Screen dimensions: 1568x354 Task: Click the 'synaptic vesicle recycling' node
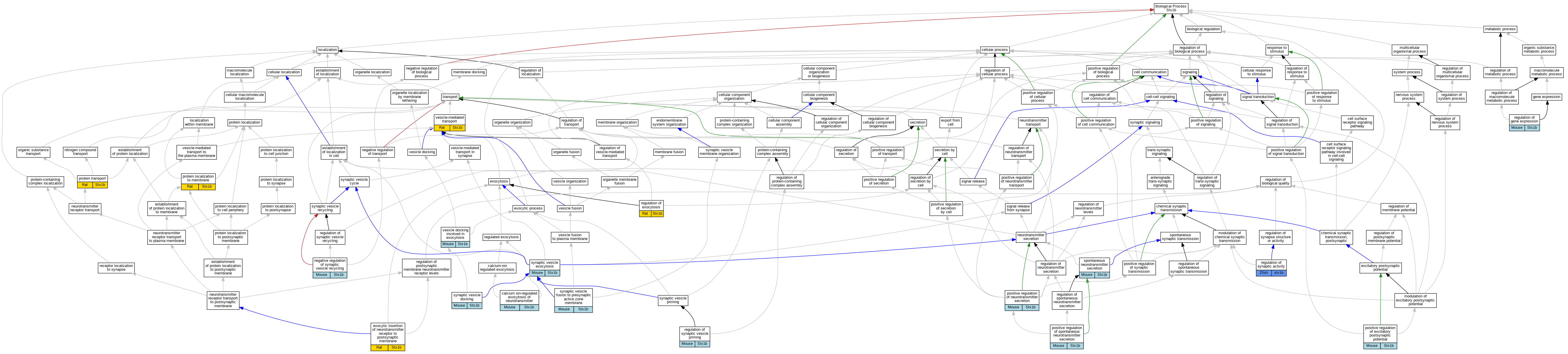325,208
